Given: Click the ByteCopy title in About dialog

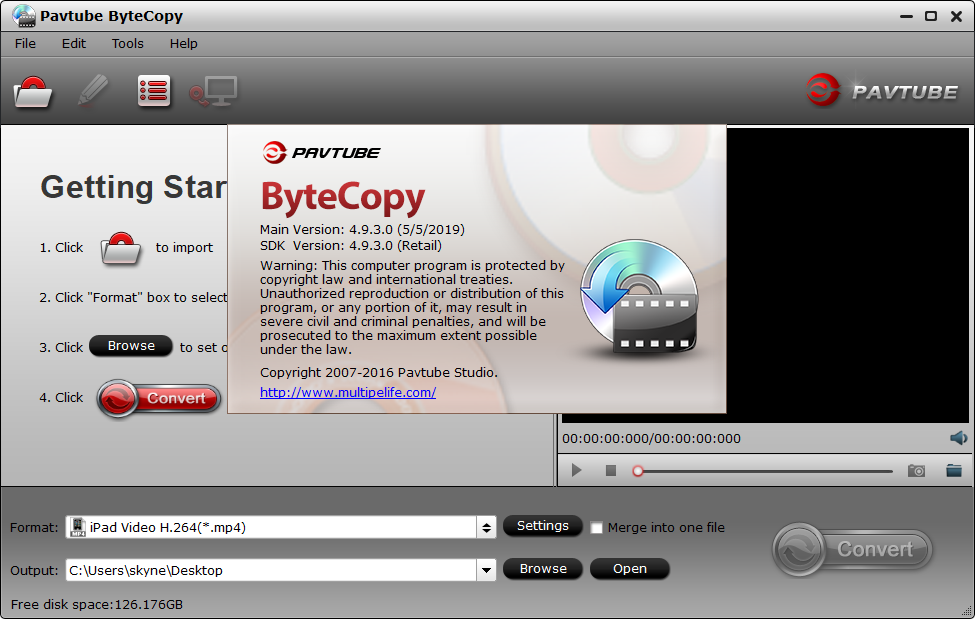Looking at the screenshot, I should 343,197.
